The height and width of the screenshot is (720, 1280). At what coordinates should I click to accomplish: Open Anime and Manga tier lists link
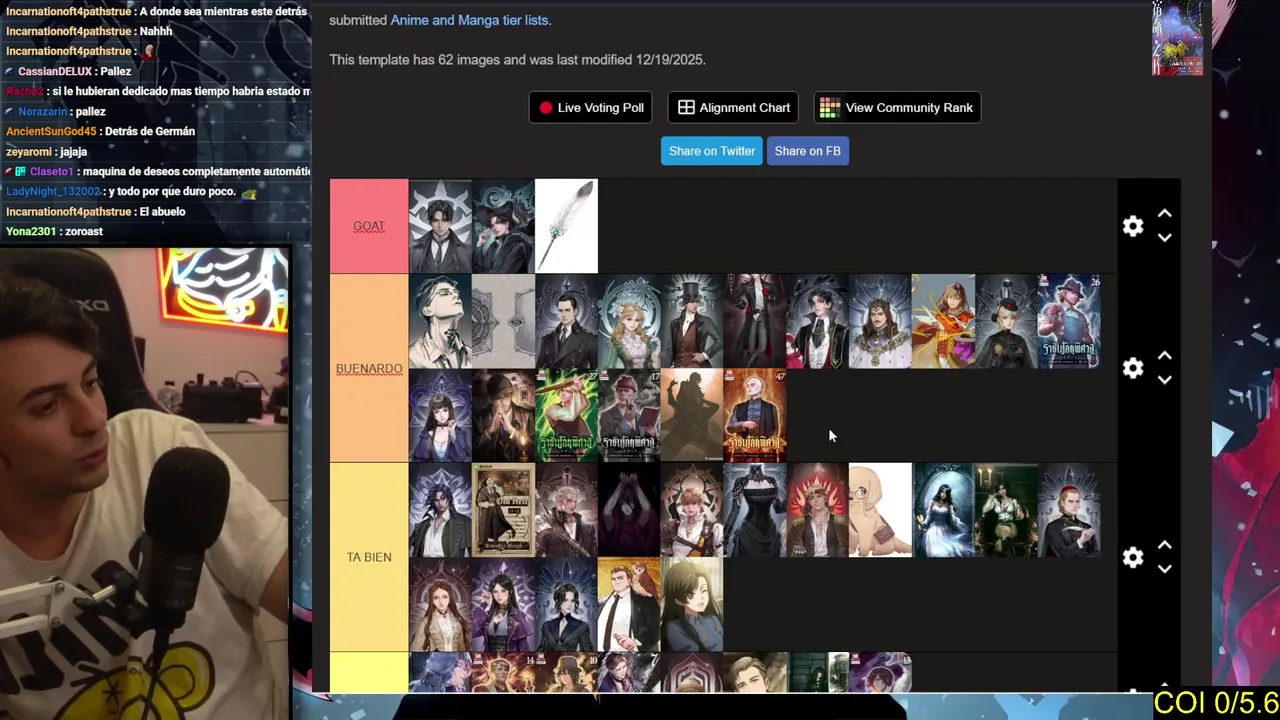tap(470, 20)
